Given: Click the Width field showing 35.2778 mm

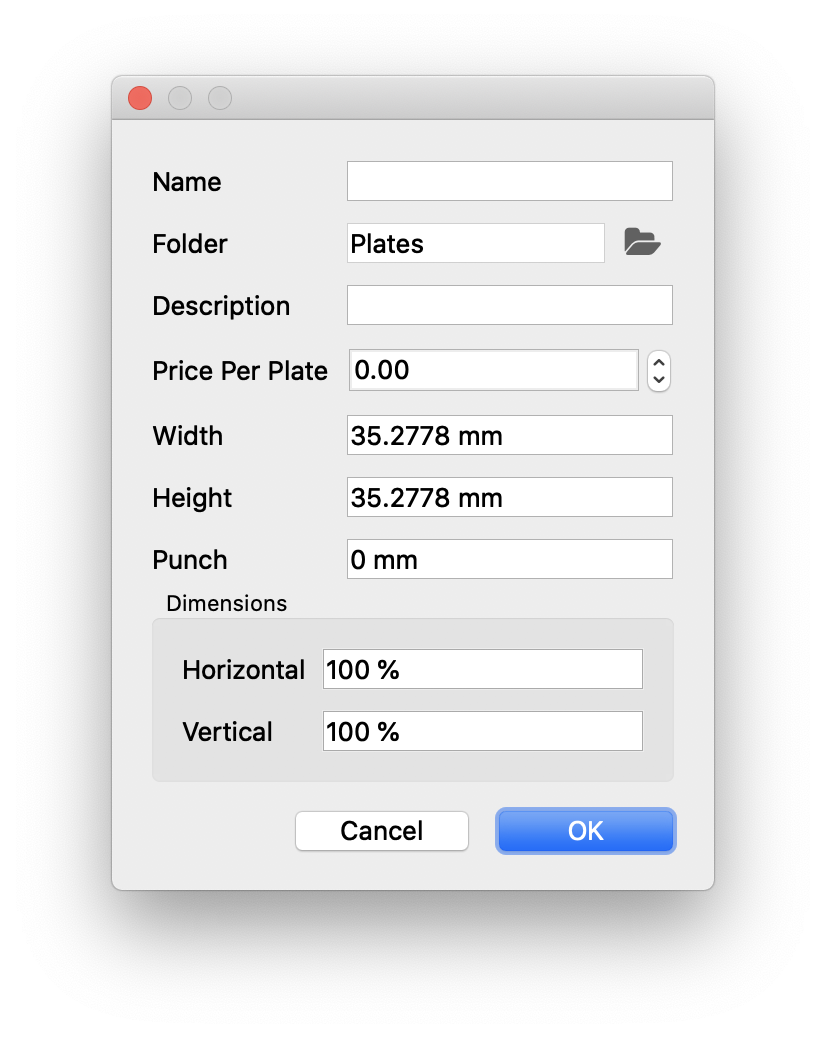Looking at the screenshot, I should (x=509, y=435).
